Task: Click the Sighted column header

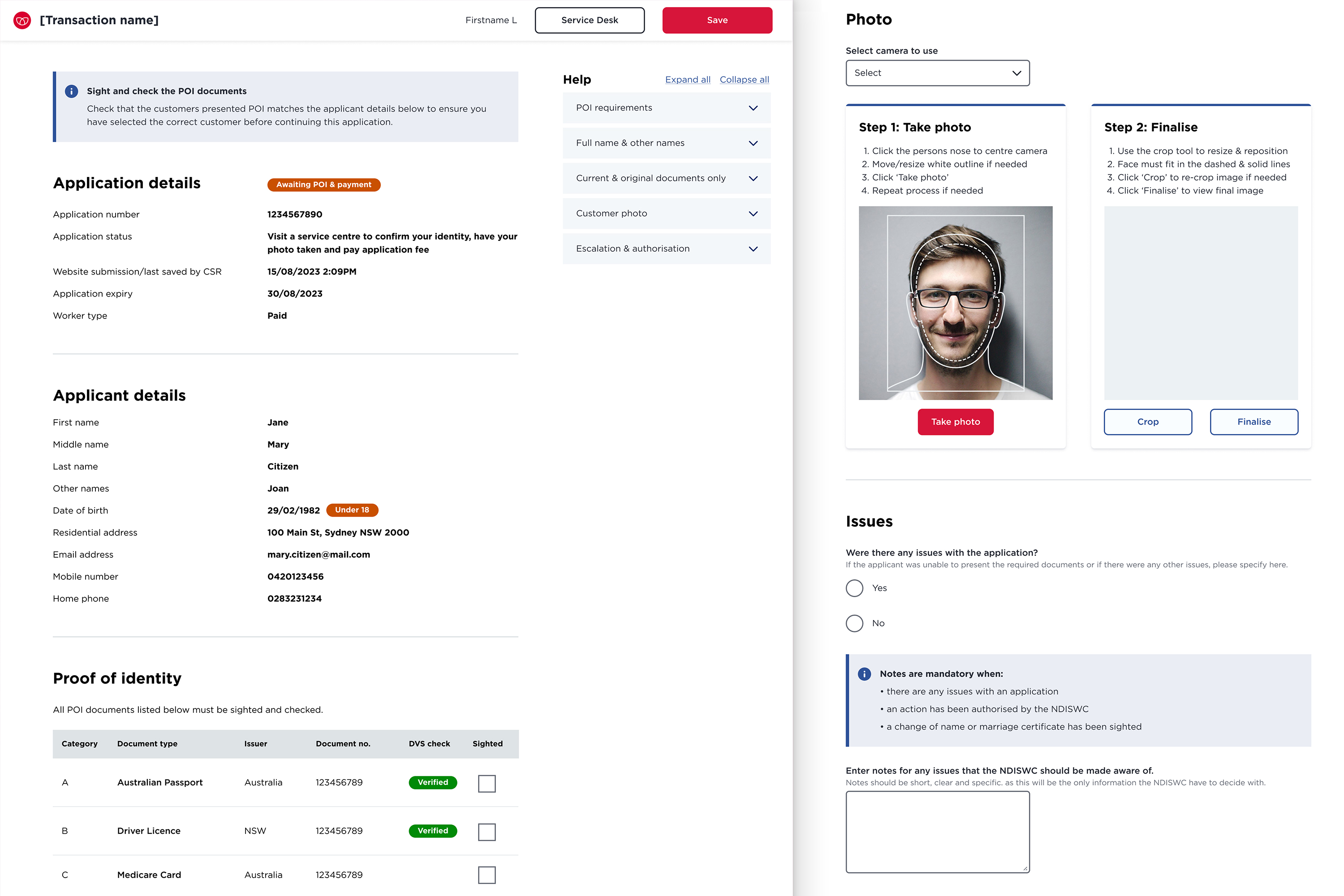Action: point(487,744)
